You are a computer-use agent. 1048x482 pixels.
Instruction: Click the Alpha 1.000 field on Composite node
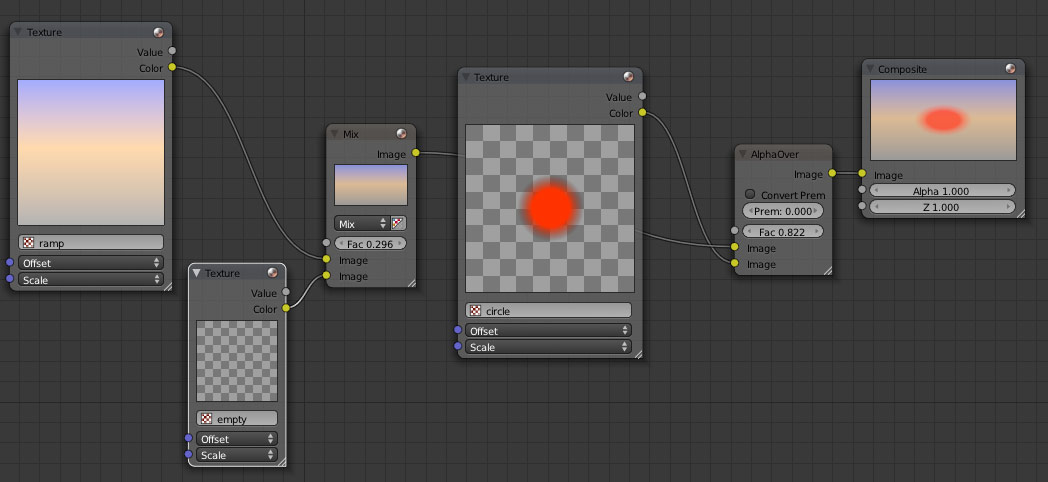tap(942, 191)
